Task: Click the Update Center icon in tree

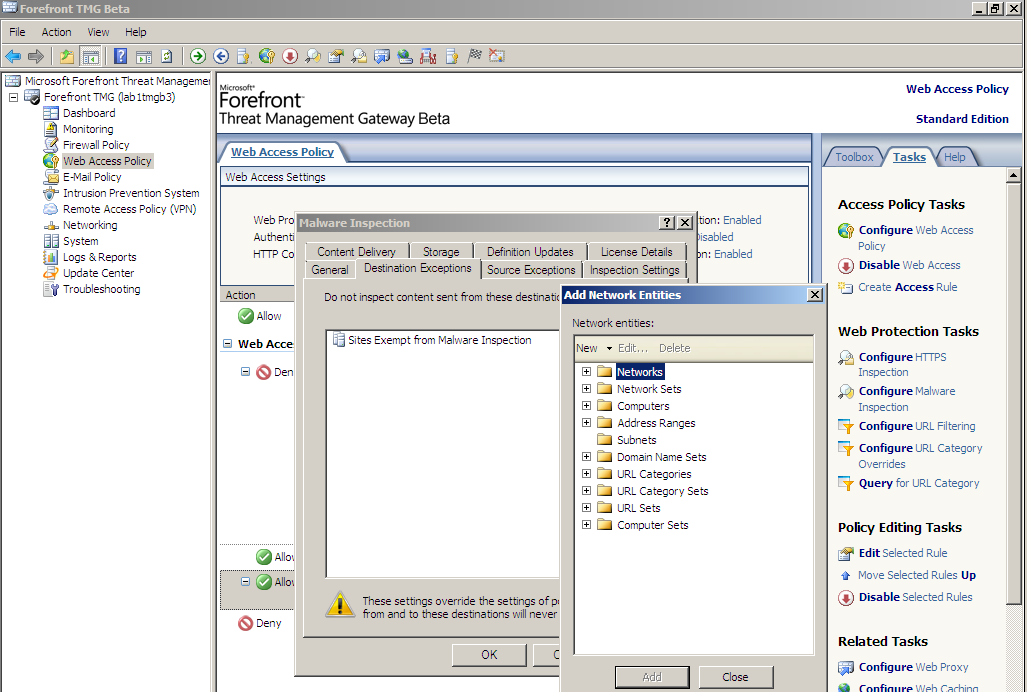Action: [51, 273]
